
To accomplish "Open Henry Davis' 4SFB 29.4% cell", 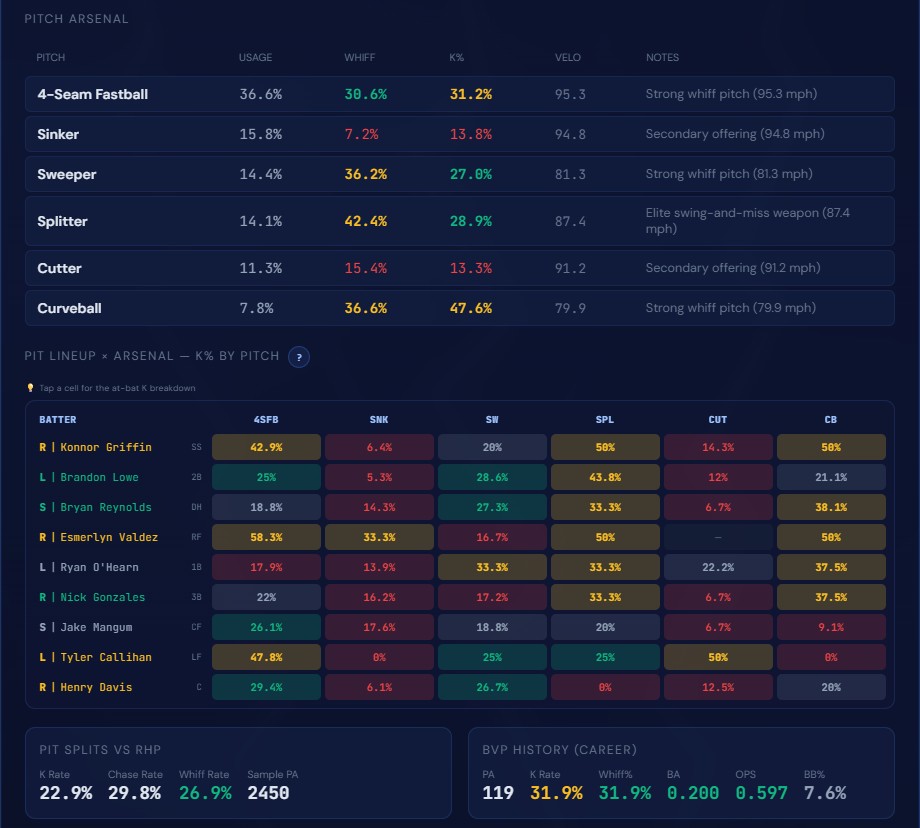I will click(x=266, y=687).
